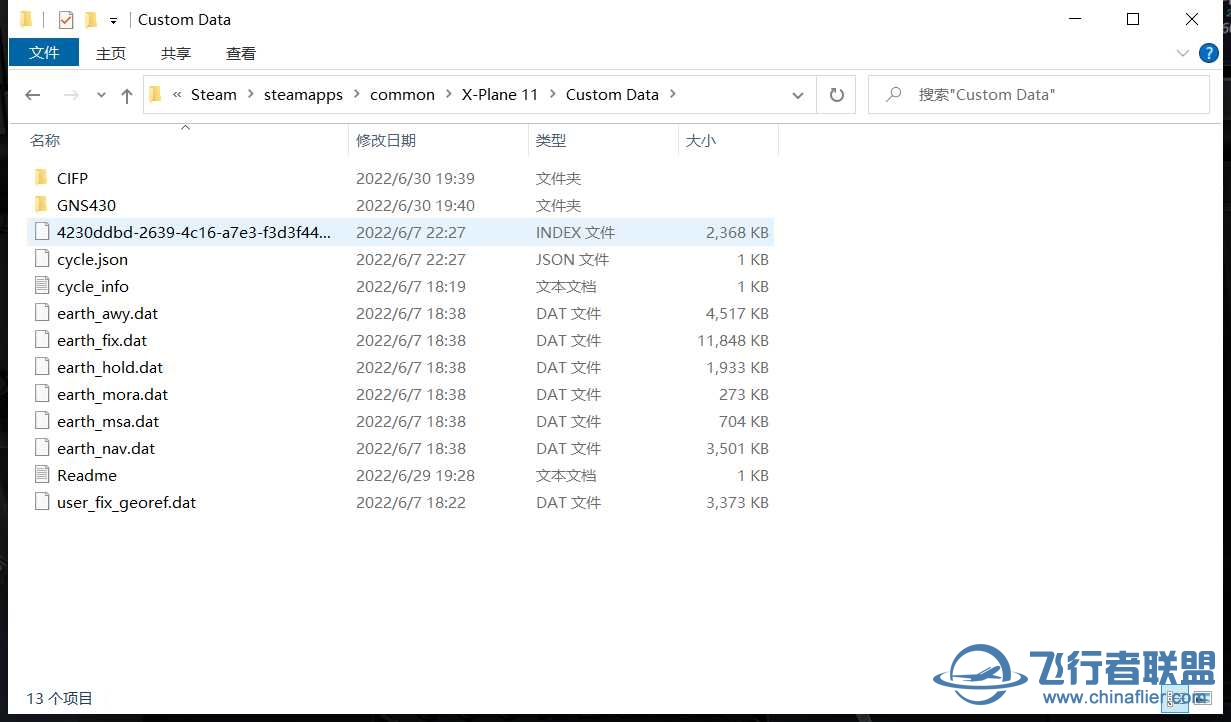The height and width of the screenshot is (722, 1231).
Task: Sort by 修改日期 column header
Action: (x=386, y=141)
